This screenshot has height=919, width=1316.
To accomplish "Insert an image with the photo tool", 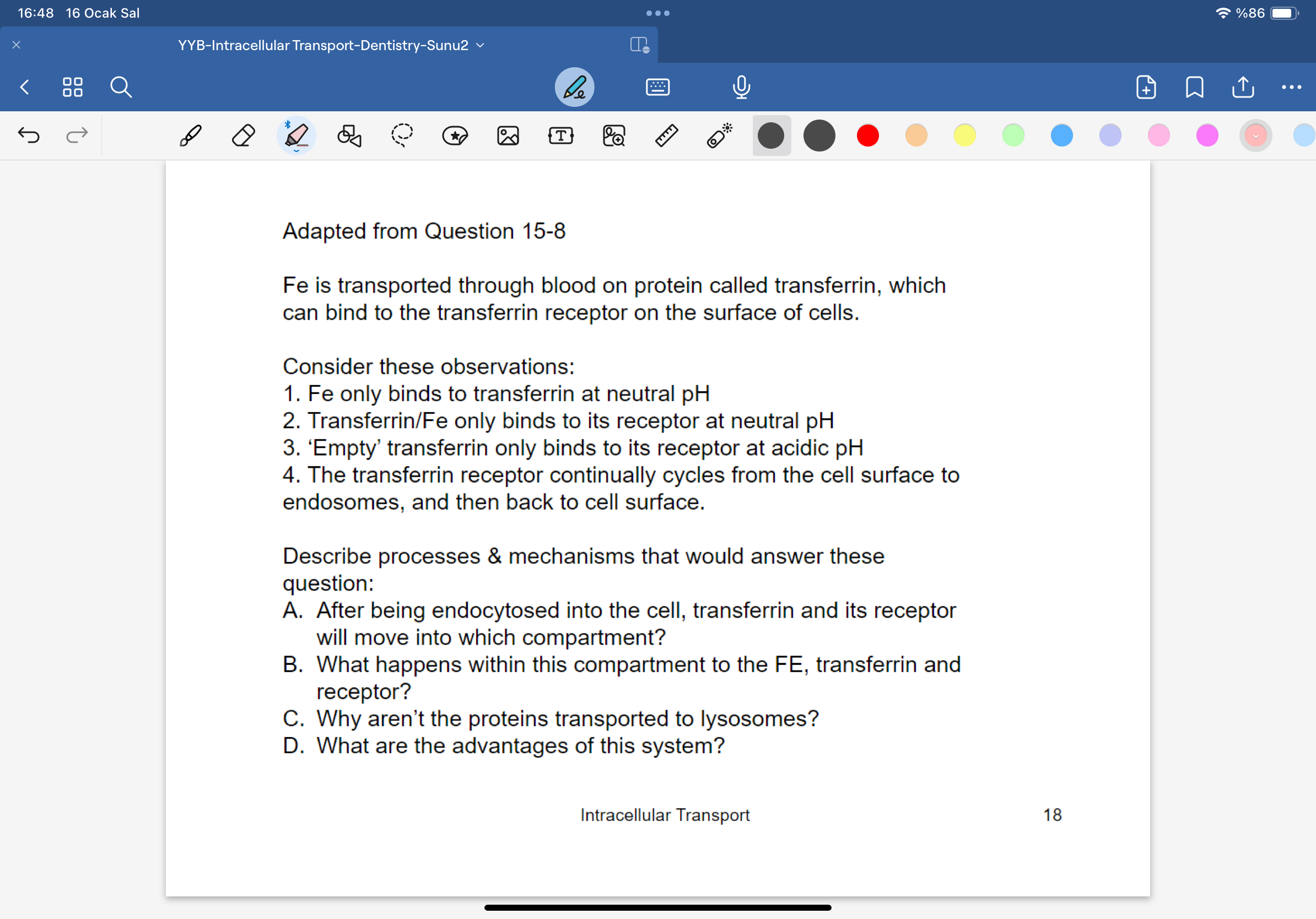I will pos(508,135).
